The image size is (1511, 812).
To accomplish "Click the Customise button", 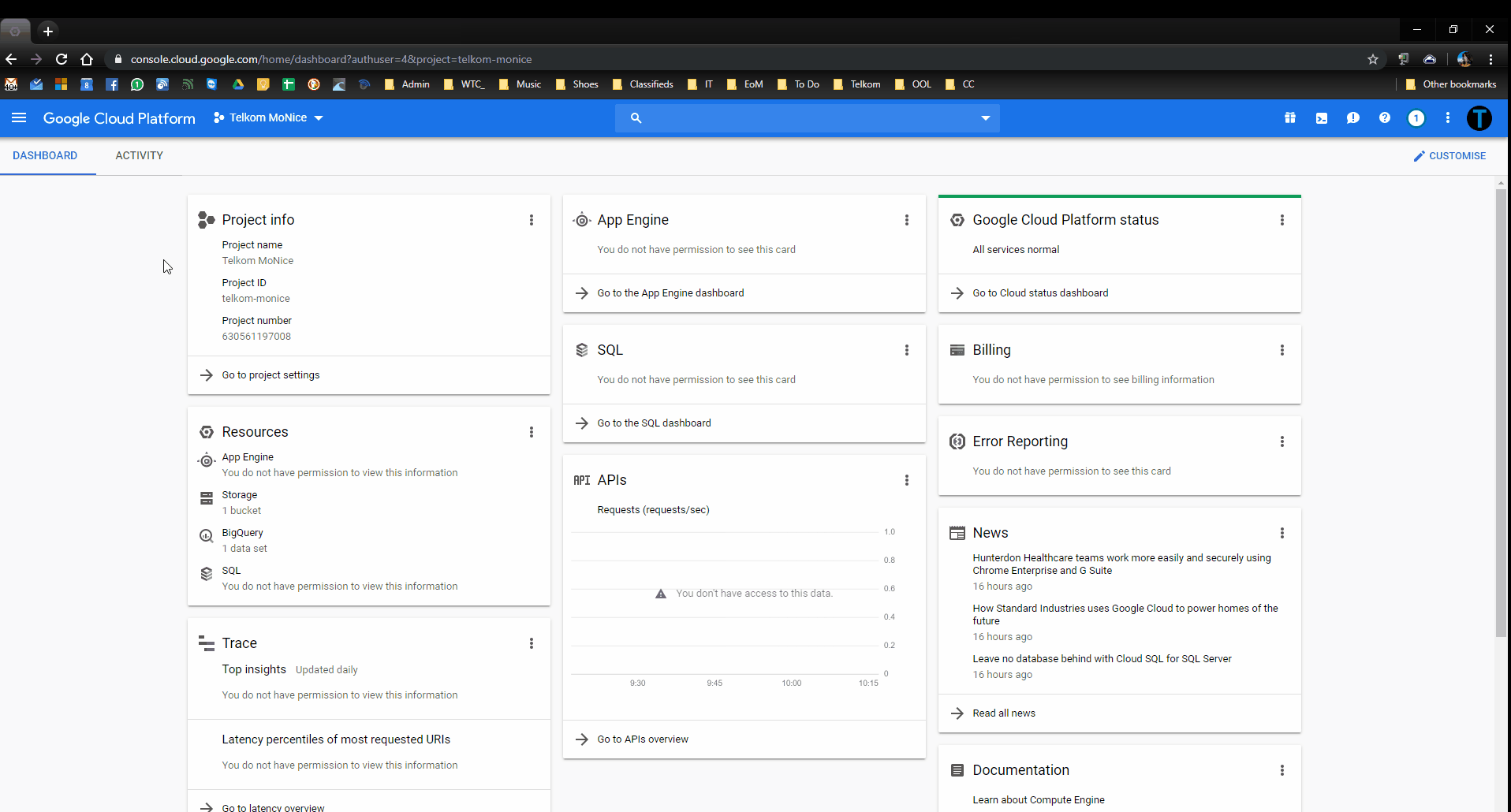I will click(1449, 156).
